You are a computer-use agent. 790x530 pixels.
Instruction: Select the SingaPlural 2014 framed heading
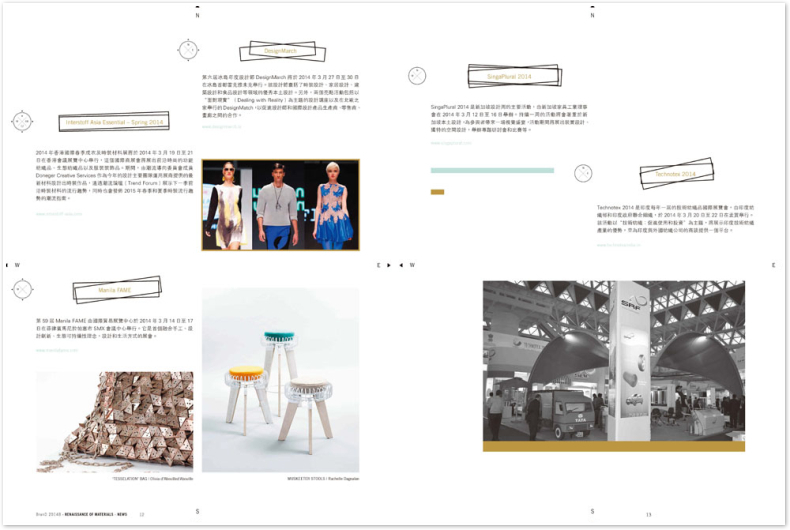(x=514, y=76)
